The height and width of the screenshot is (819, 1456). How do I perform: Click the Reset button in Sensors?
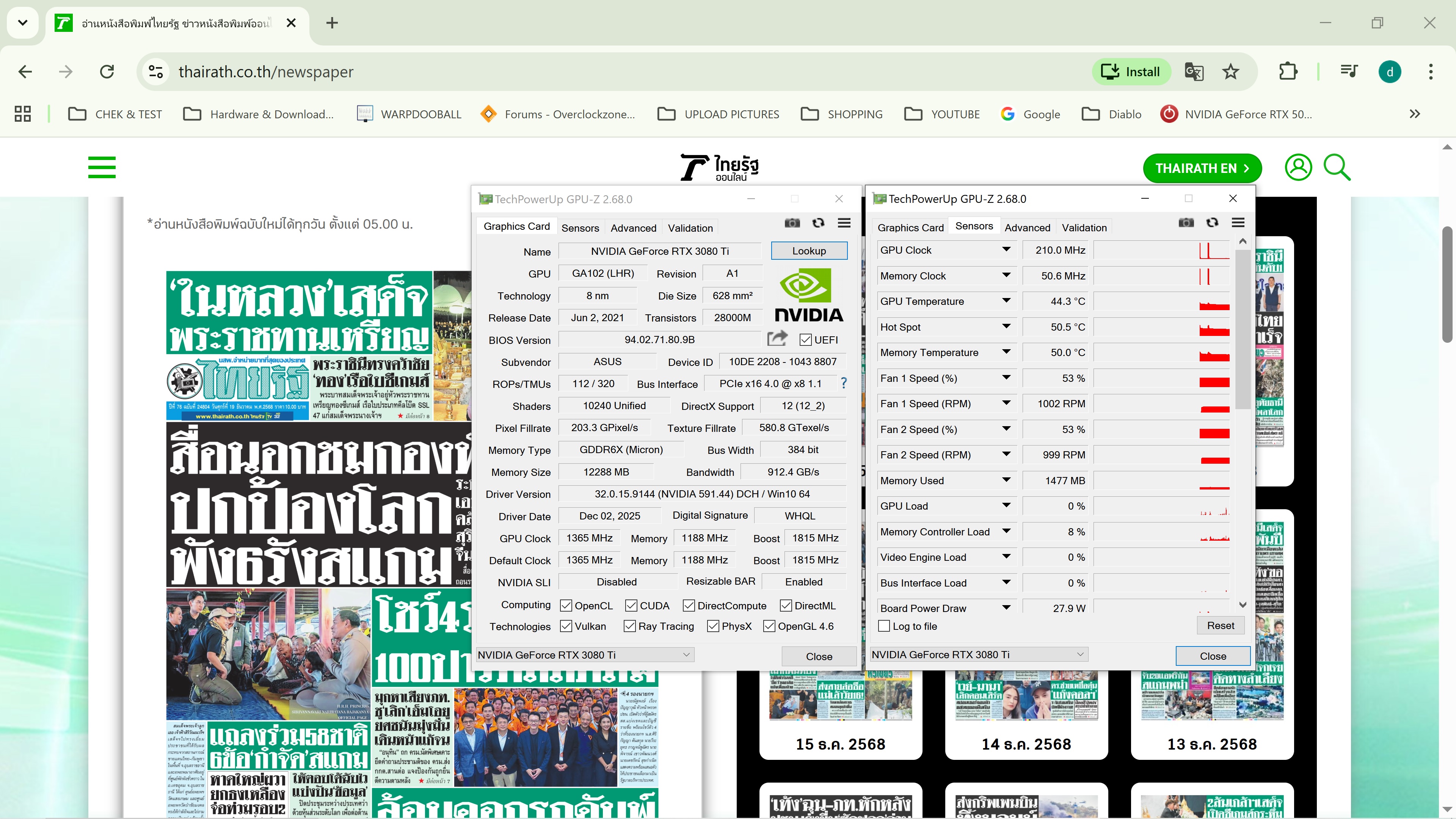pyautogui.click(x=1220, y=625)
